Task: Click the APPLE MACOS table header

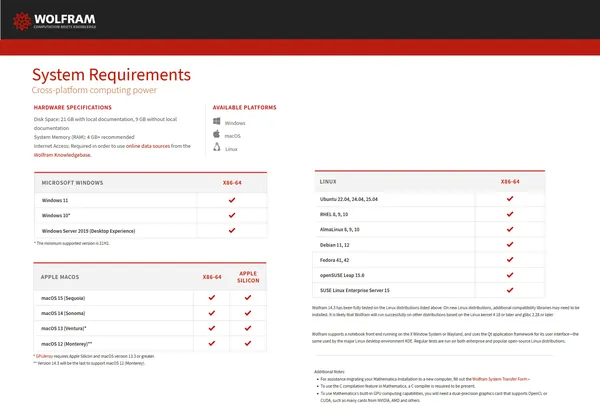Action: point(60,277)
